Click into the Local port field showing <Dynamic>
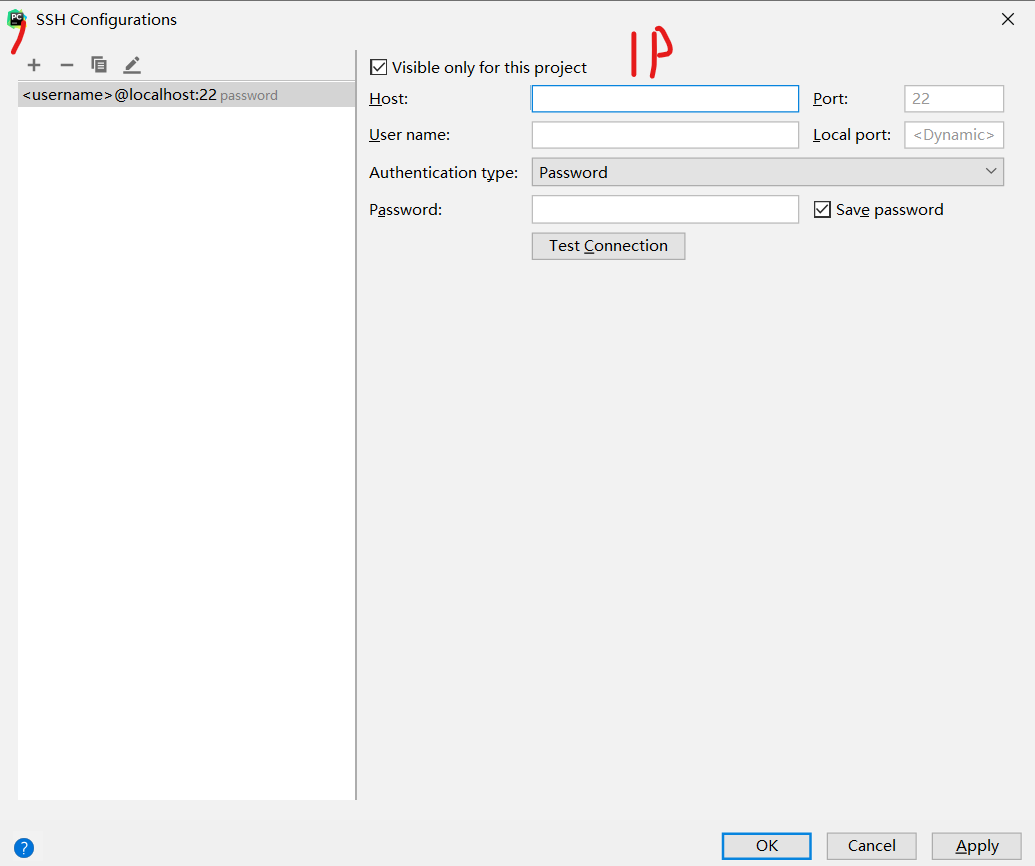 click(954, 135)
